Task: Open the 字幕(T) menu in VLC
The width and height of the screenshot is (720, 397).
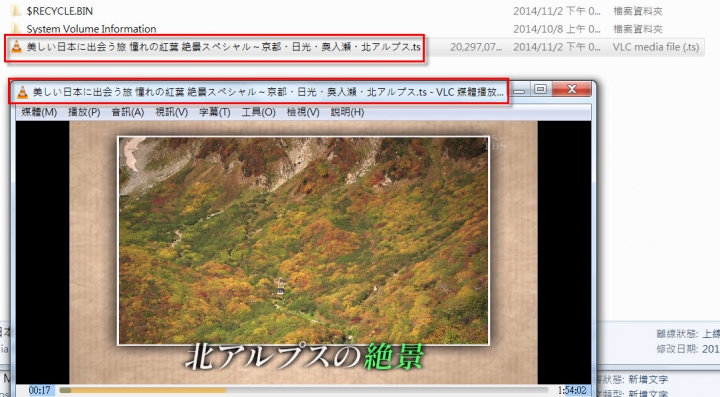Action: click(214, 112)
